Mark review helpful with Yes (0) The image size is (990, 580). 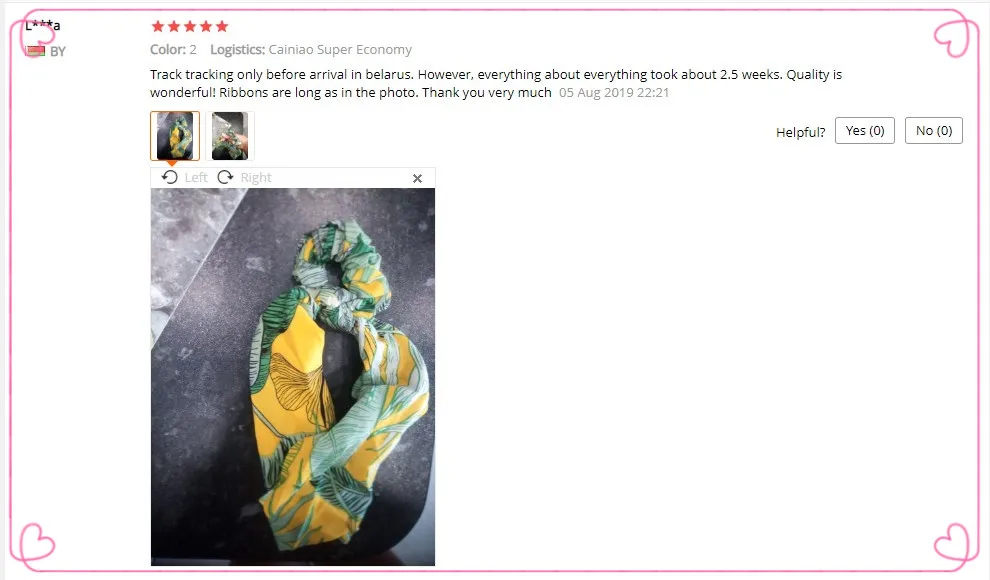(864, 131)
